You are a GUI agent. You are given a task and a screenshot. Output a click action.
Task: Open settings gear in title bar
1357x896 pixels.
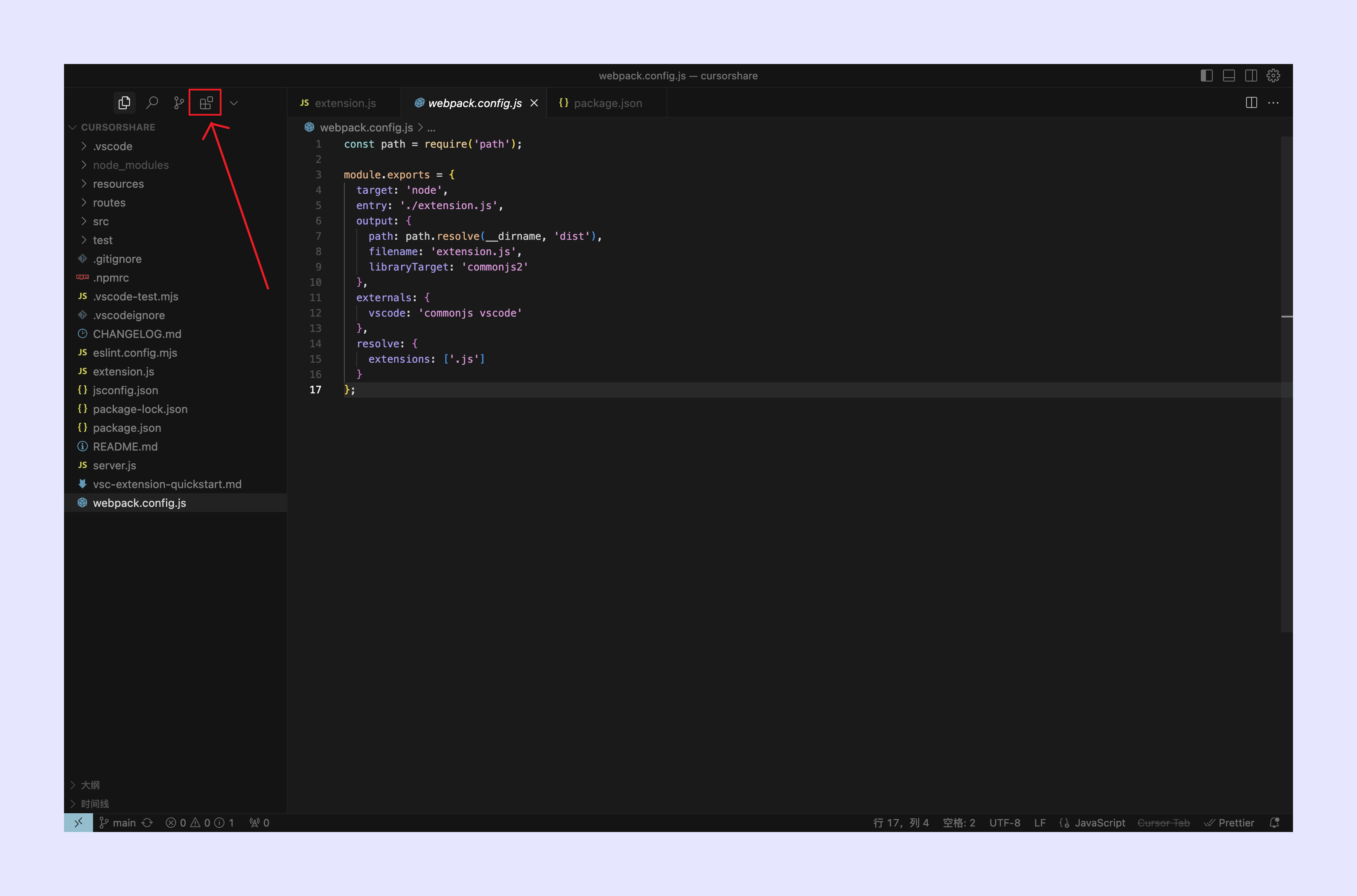pos(1273,76)
